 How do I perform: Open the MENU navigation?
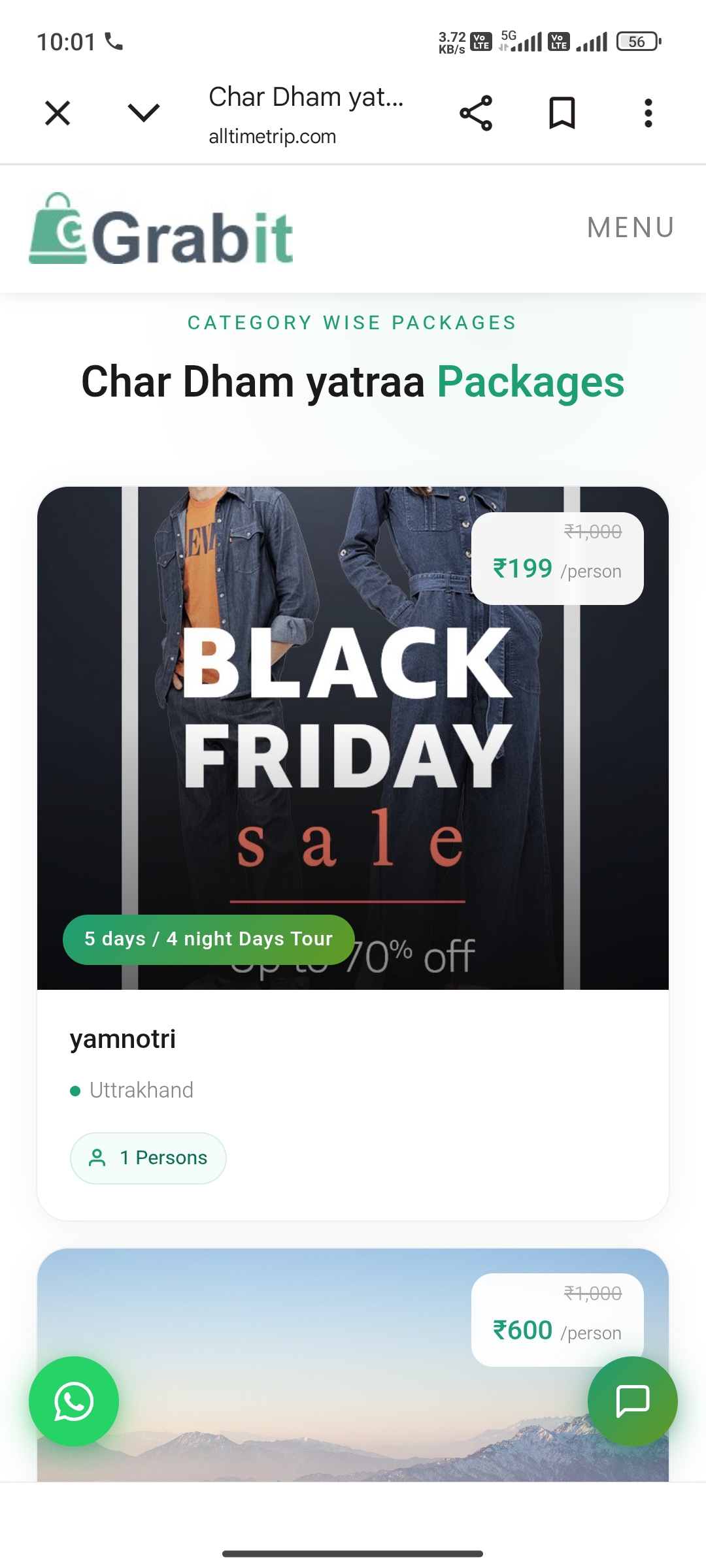pos(631,228)
